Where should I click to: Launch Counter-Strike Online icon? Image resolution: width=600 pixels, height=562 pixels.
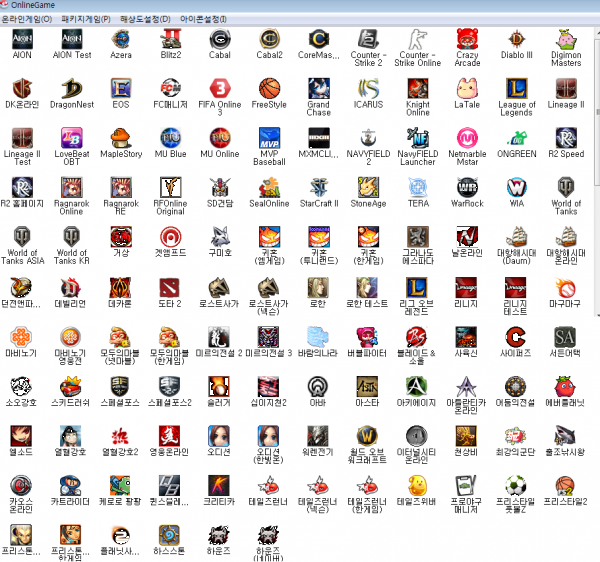417,39
